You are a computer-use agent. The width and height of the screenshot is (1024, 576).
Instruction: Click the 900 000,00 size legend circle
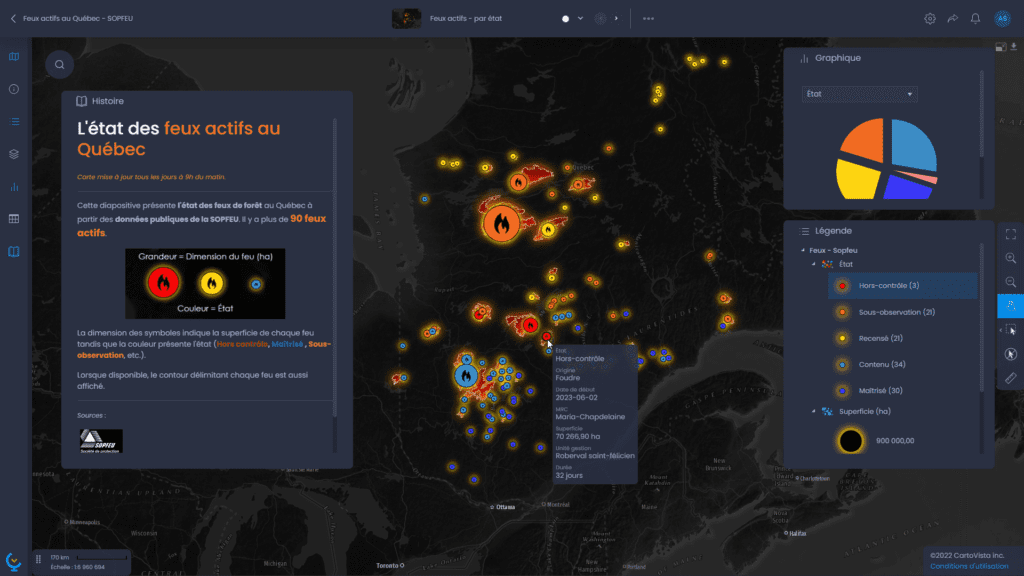click(850, 441)
